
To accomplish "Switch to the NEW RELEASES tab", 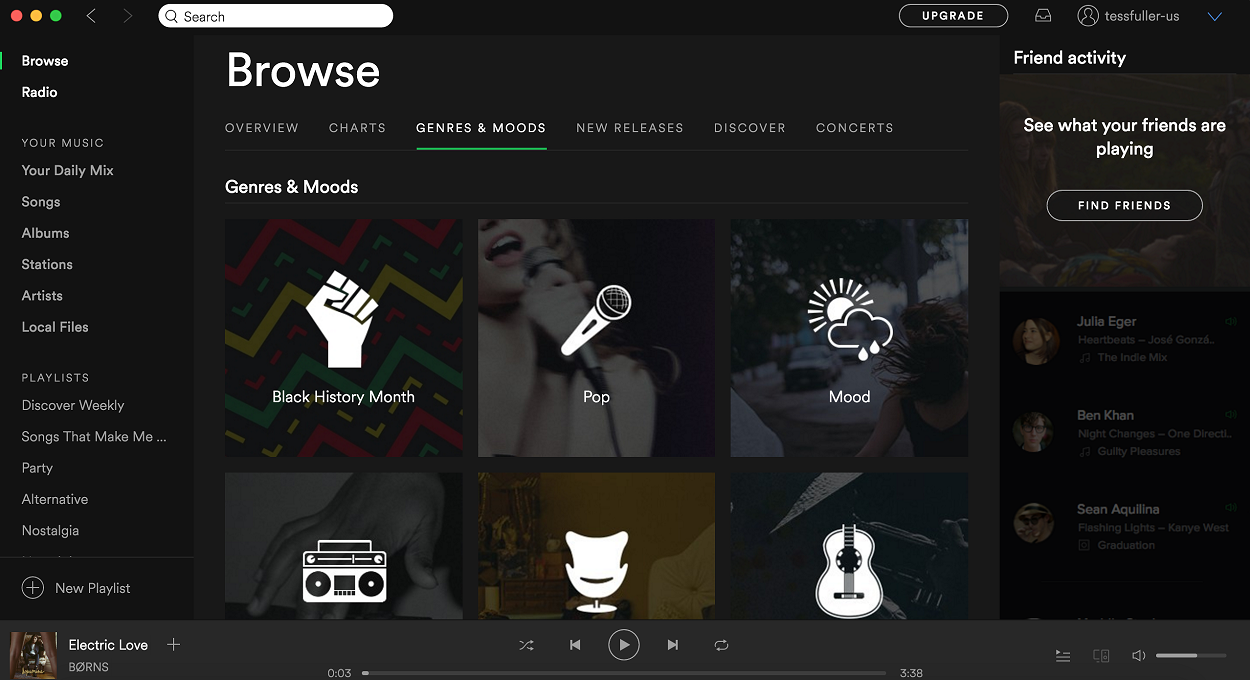I will 630,128.
